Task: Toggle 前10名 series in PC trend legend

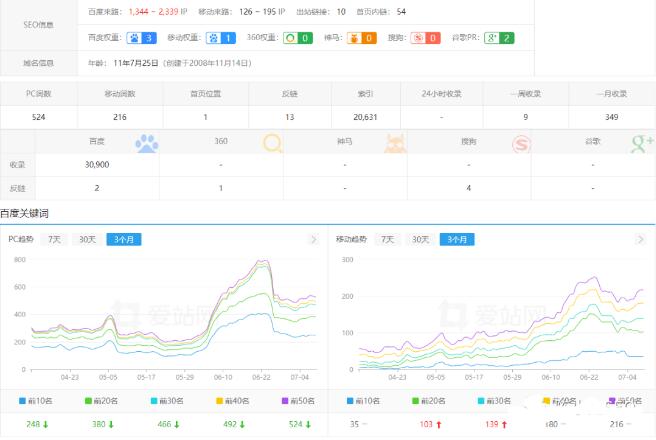Action: pos(39,400)
